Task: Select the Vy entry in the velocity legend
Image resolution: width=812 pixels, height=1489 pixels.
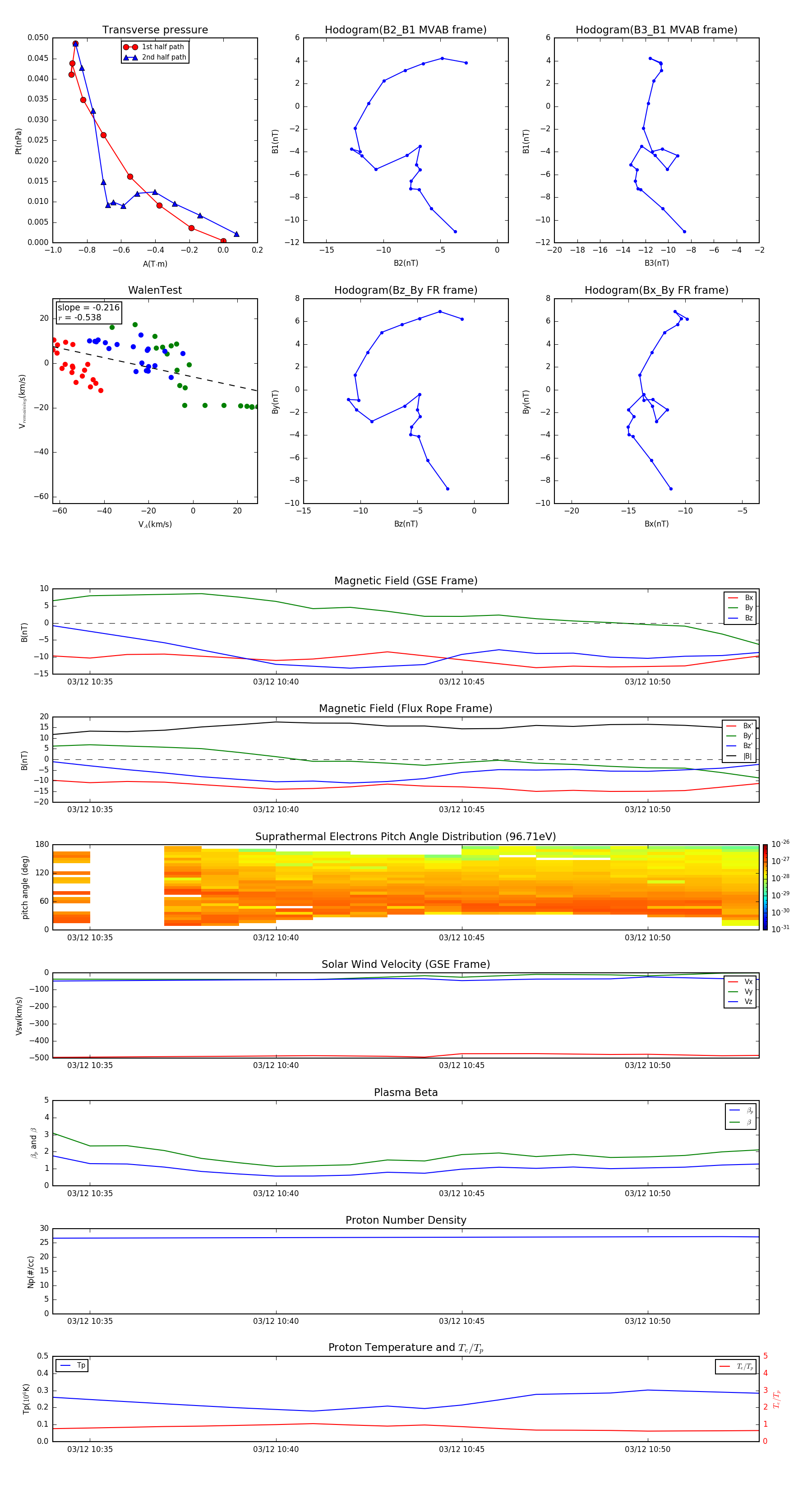Action: click(x=740, y=991)
